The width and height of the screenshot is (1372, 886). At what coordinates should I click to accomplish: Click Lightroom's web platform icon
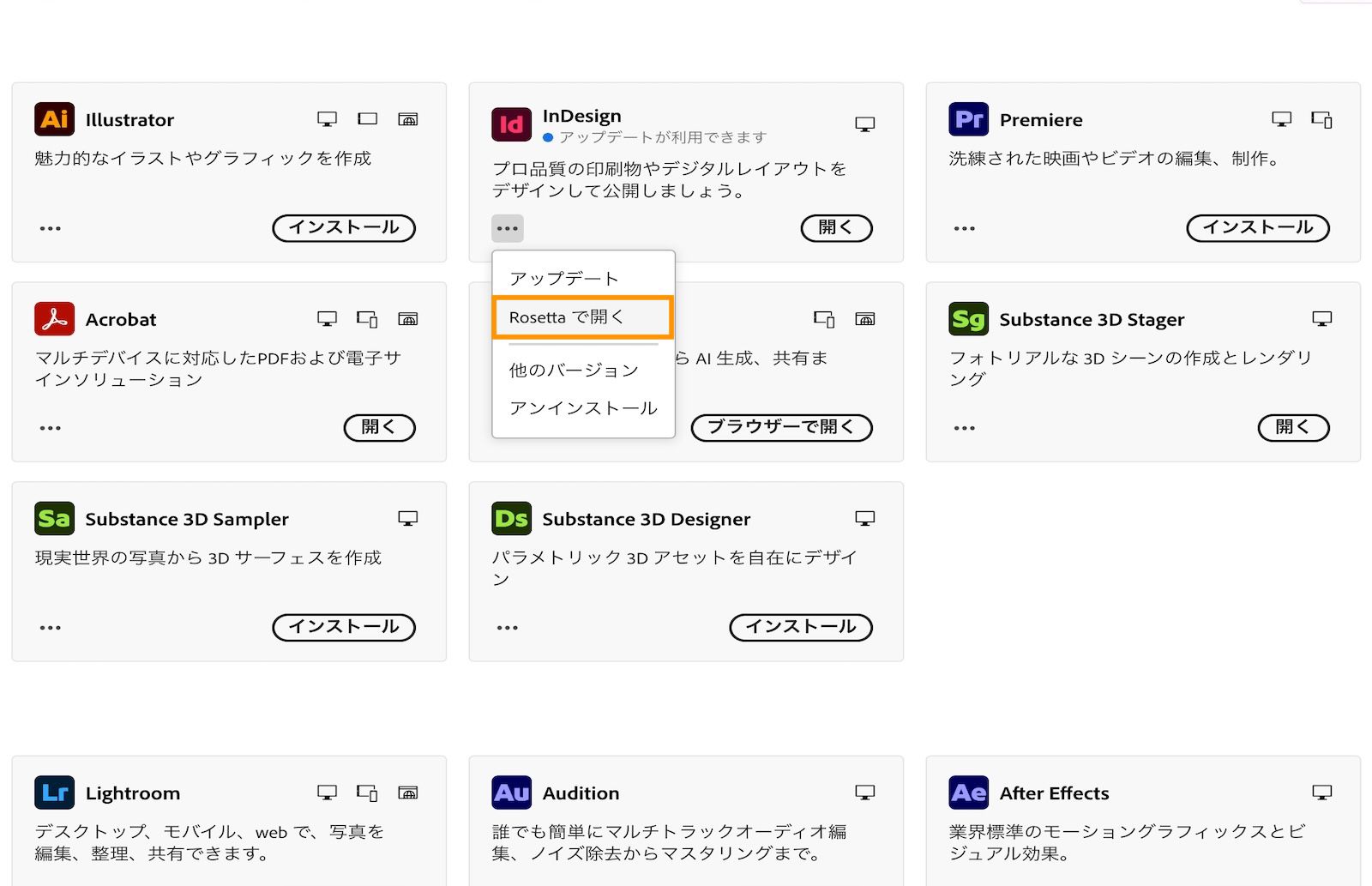408,793
